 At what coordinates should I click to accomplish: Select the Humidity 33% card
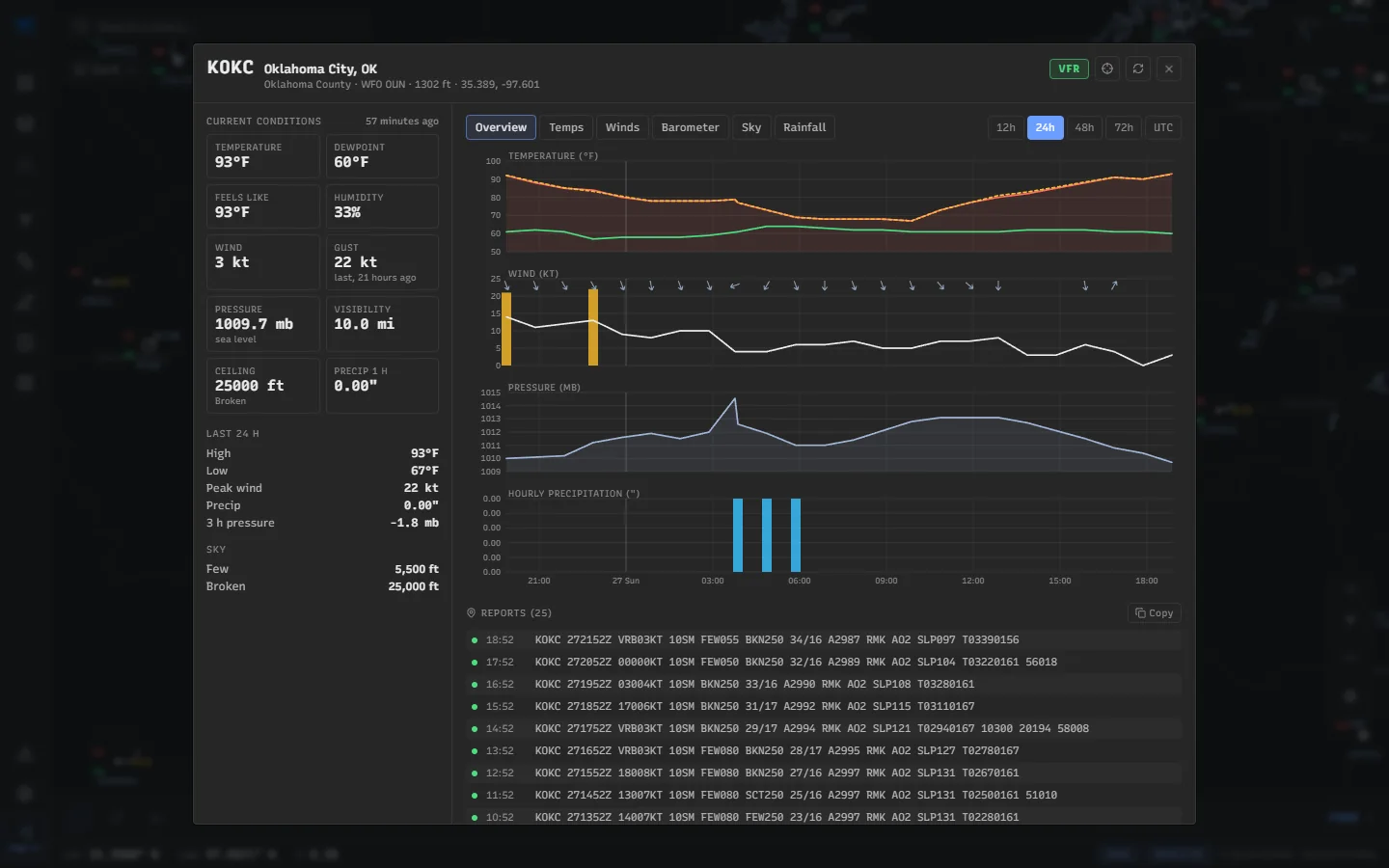382,206
